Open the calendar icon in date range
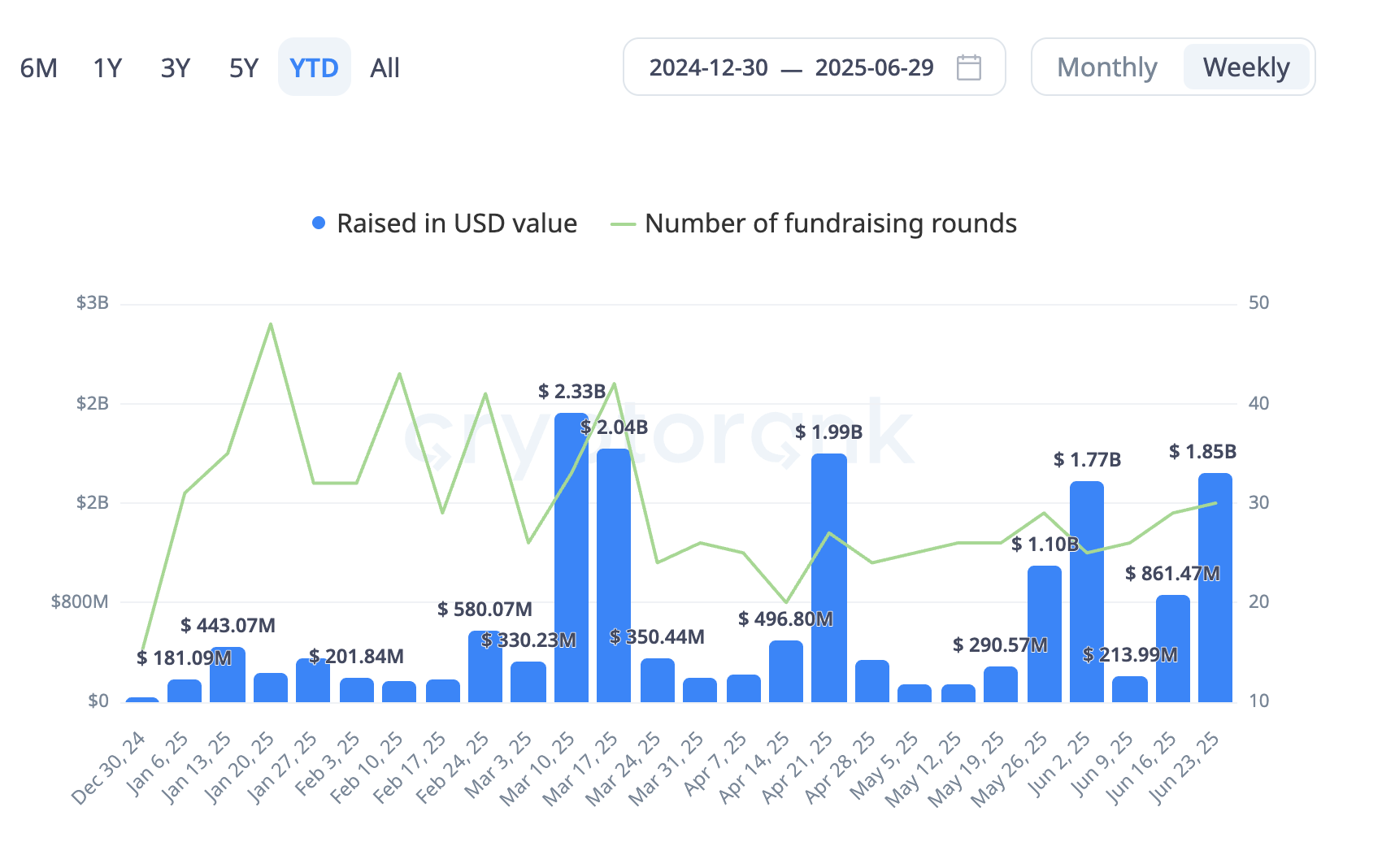Viewport: 1382px width, 868px height. (968, 67)
